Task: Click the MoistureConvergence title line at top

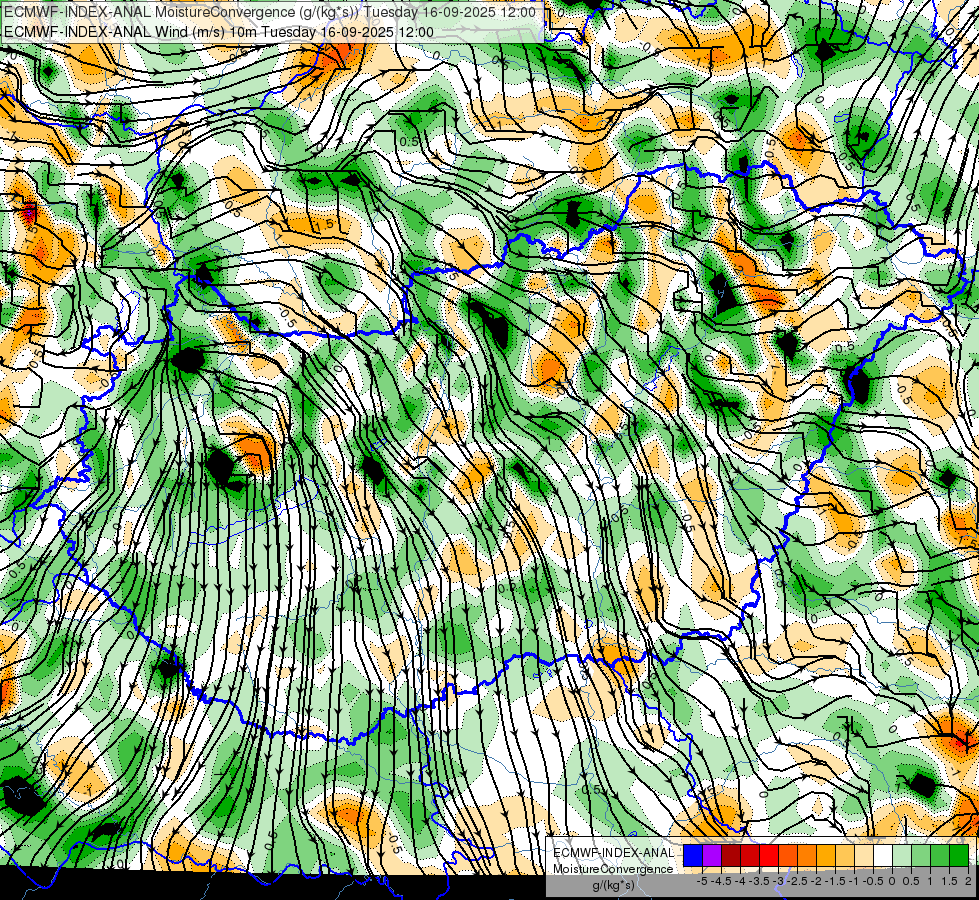Action: click(270, 12)
